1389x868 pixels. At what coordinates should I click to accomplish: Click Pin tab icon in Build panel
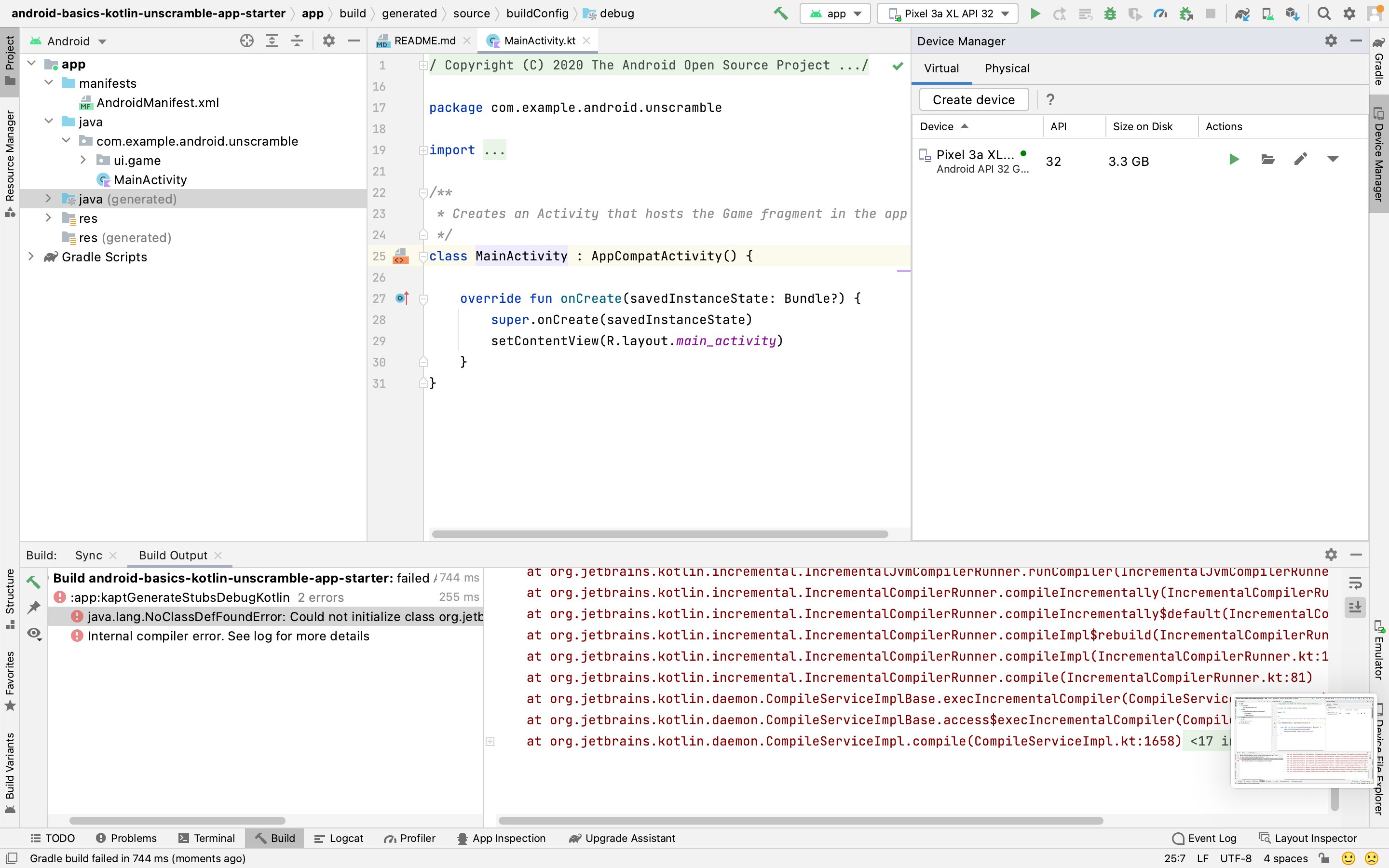(34, 608)
